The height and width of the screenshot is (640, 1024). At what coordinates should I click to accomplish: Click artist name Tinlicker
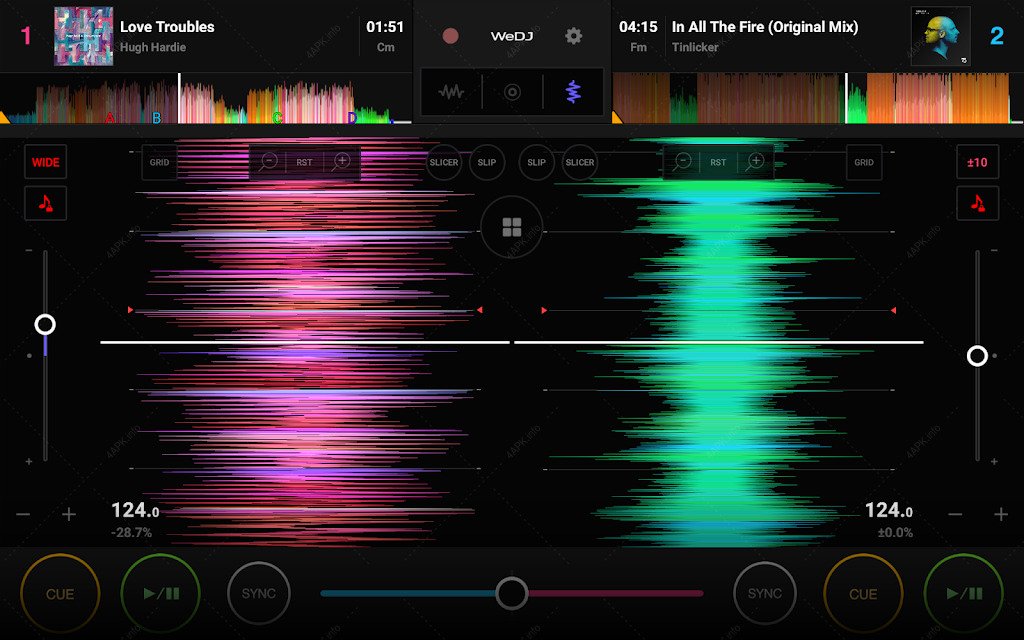tap(695, 47)
